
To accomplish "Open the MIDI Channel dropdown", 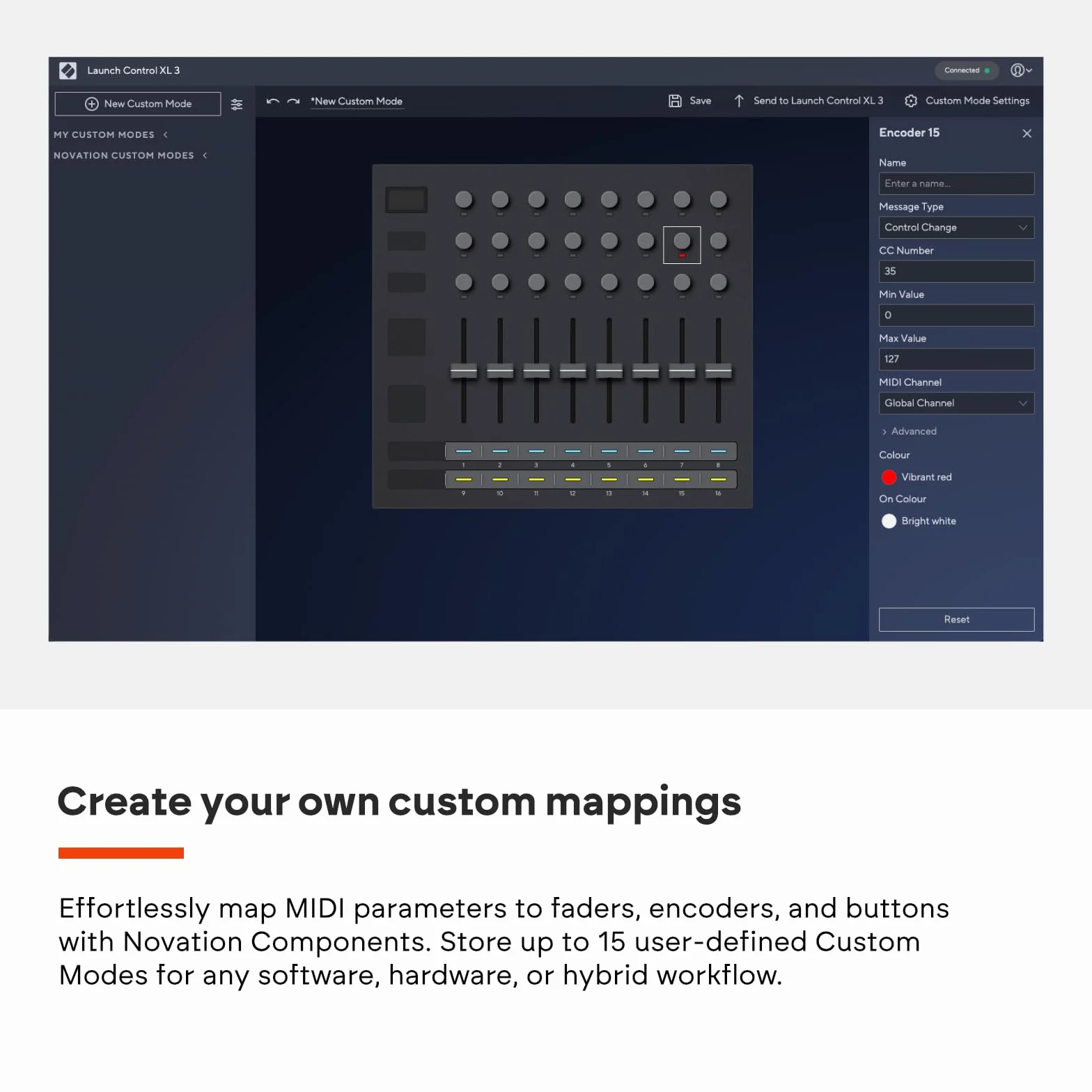I will [956, 403].
